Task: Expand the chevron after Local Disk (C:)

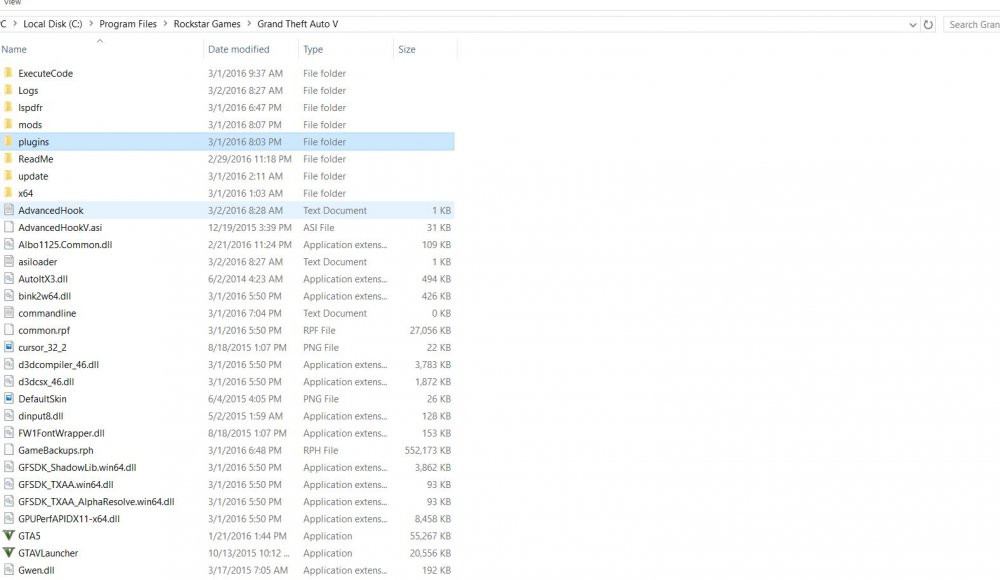Action: coord(91,24)
